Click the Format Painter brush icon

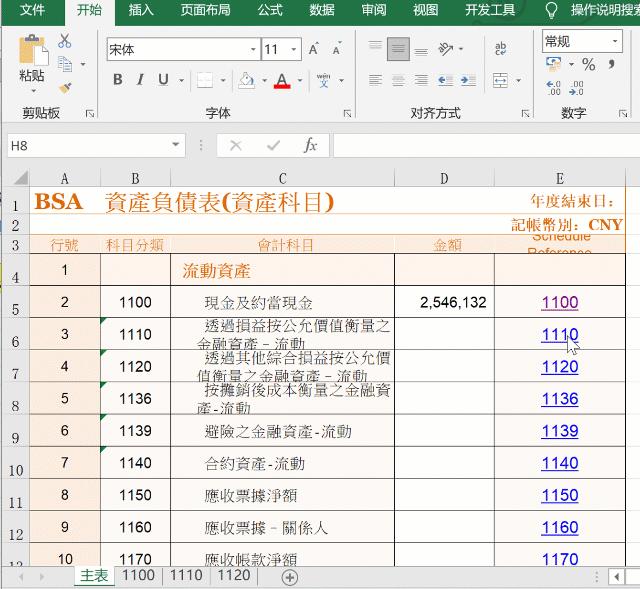coord(65,87)
